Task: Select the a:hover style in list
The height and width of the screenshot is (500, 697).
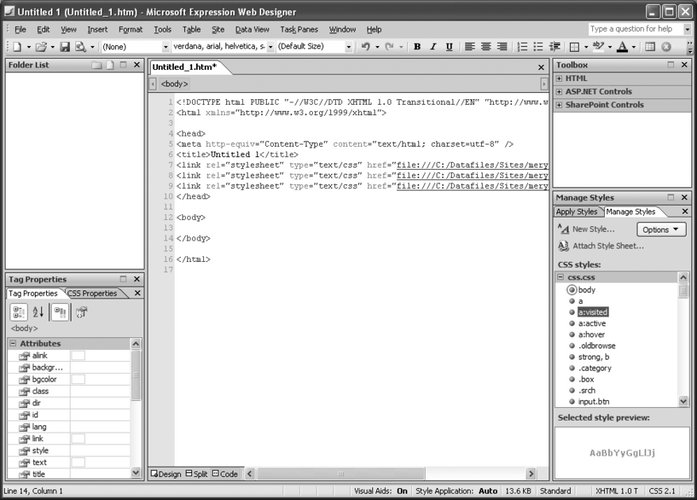Action: pyautogui.click(x=593, y=334)
